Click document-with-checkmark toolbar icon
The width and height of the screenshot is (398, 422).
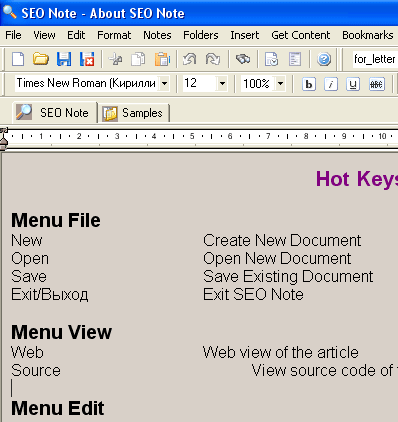tap(271, 59)
